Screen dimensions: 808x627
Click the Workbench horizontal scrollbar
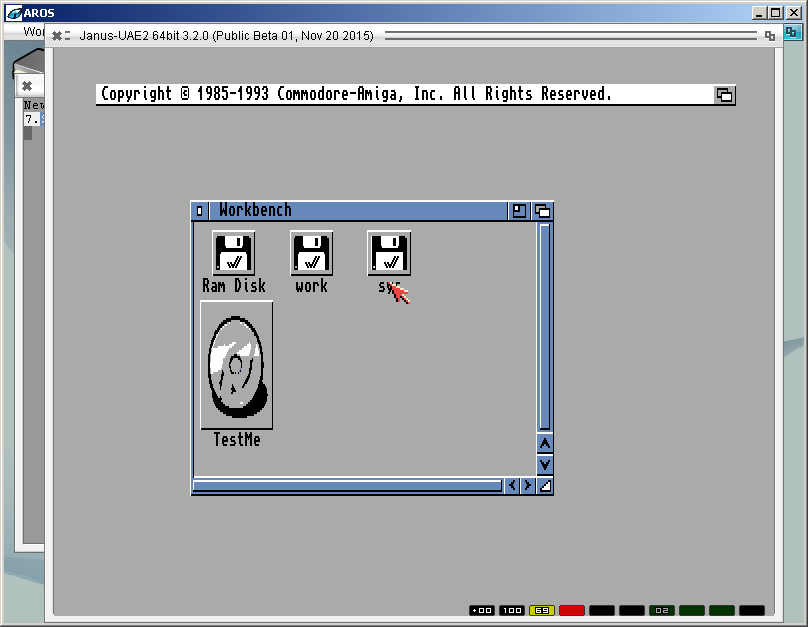point(347,485)
